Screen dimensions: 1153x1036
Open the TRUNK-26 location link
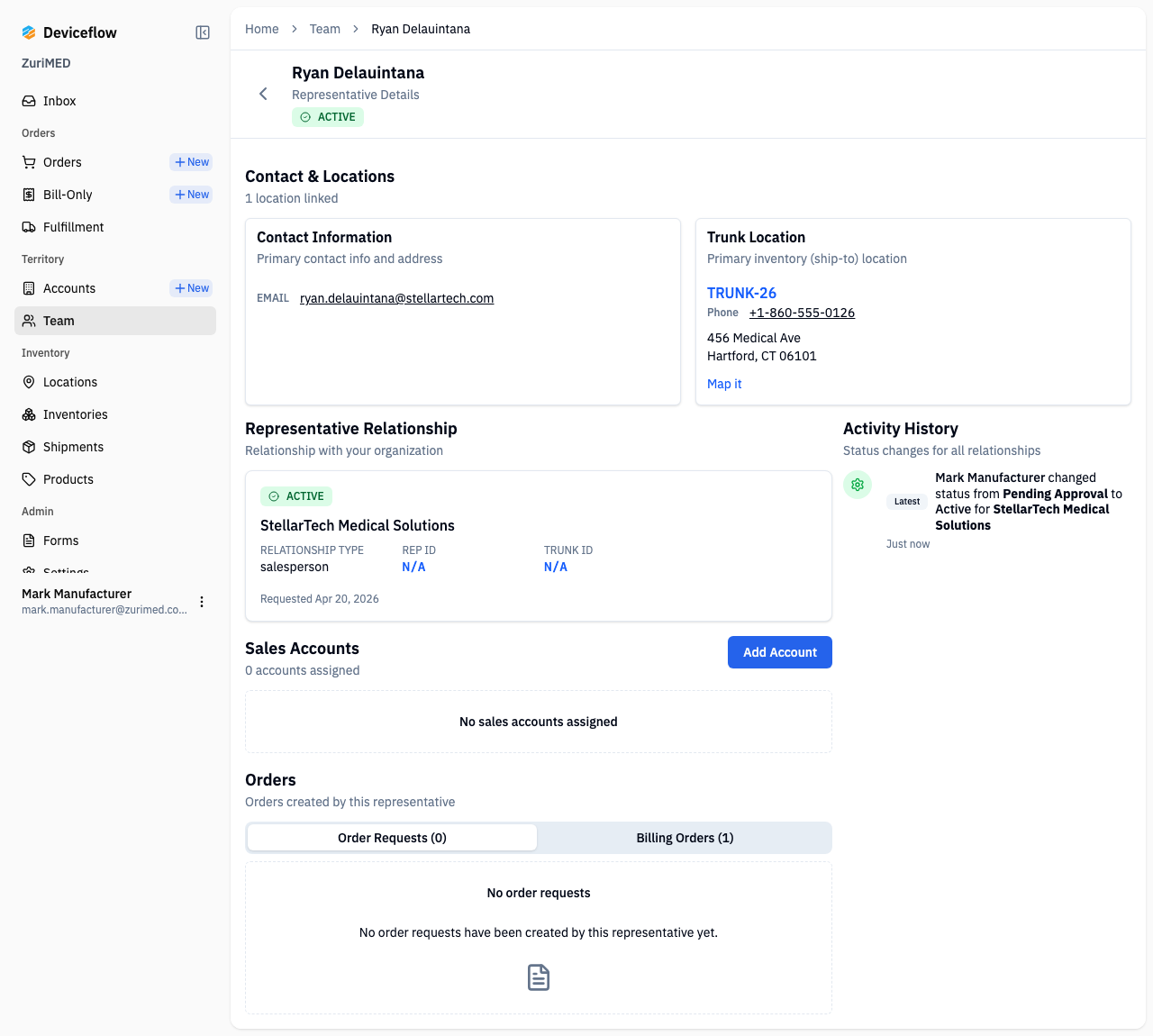click(x=741, y=293)
